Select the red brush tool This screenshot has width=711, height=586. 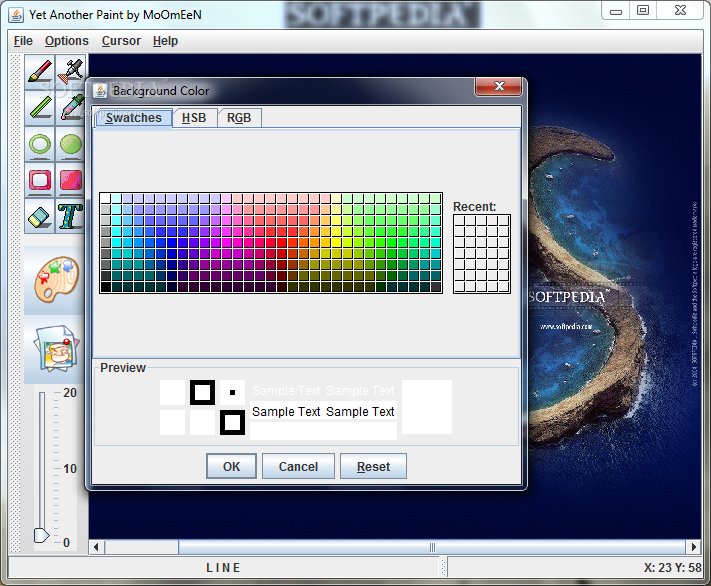coord(40,72)
